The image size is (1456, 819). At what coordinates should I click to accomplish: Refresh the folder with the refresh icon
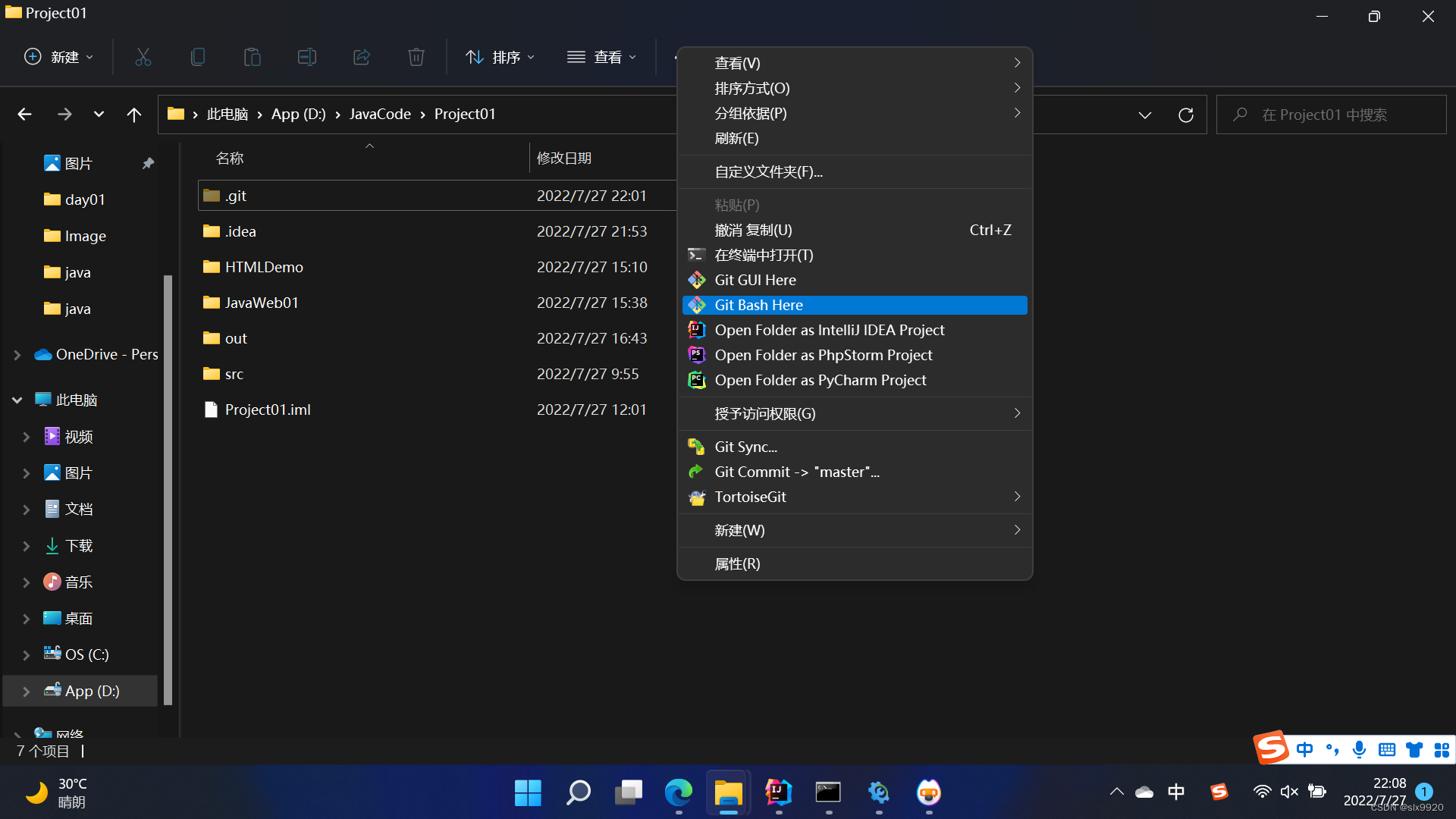pos(1185,115)
